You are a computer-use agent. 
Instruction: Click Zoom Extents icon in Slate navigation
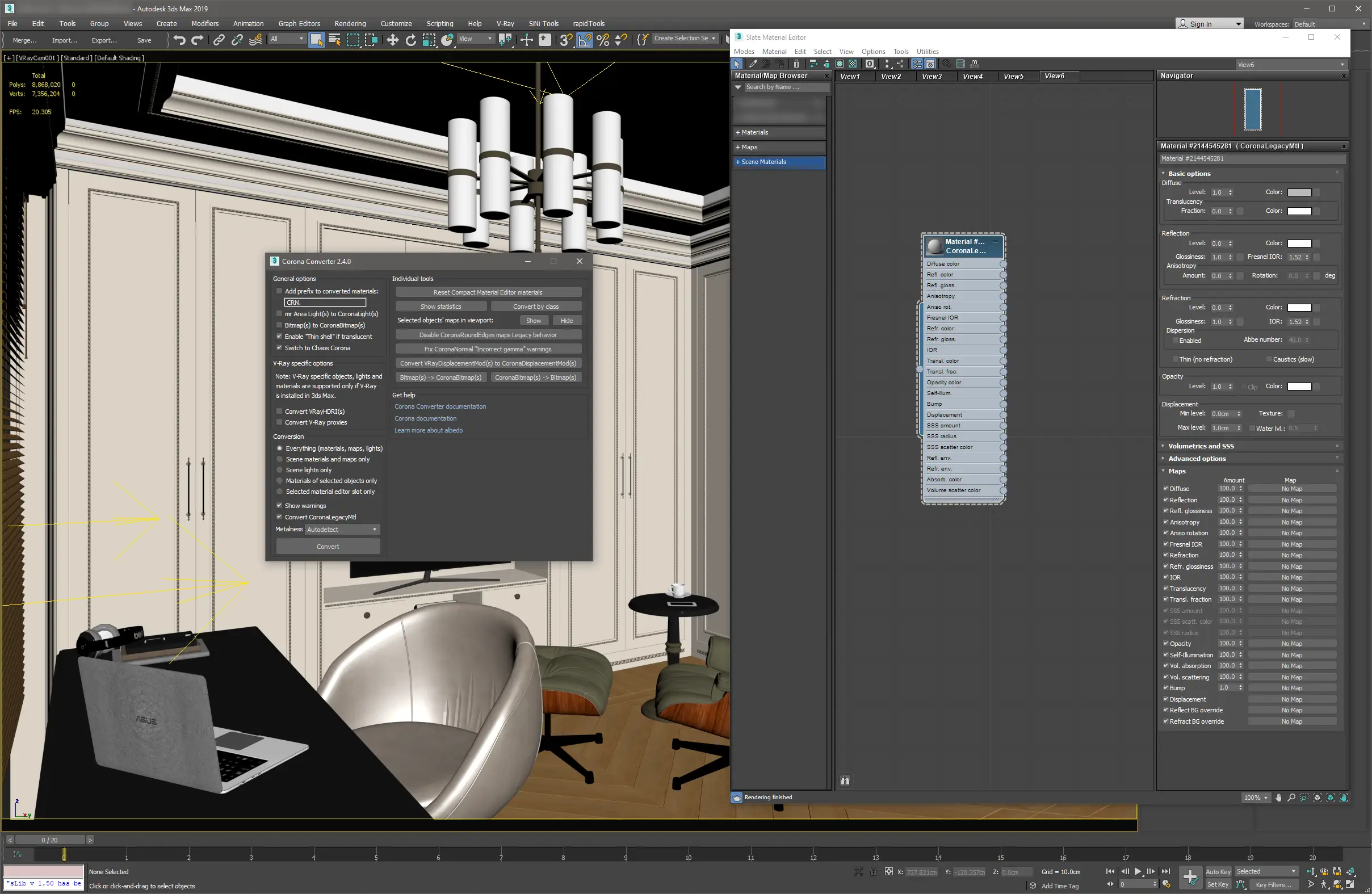tap(1318, 798)
